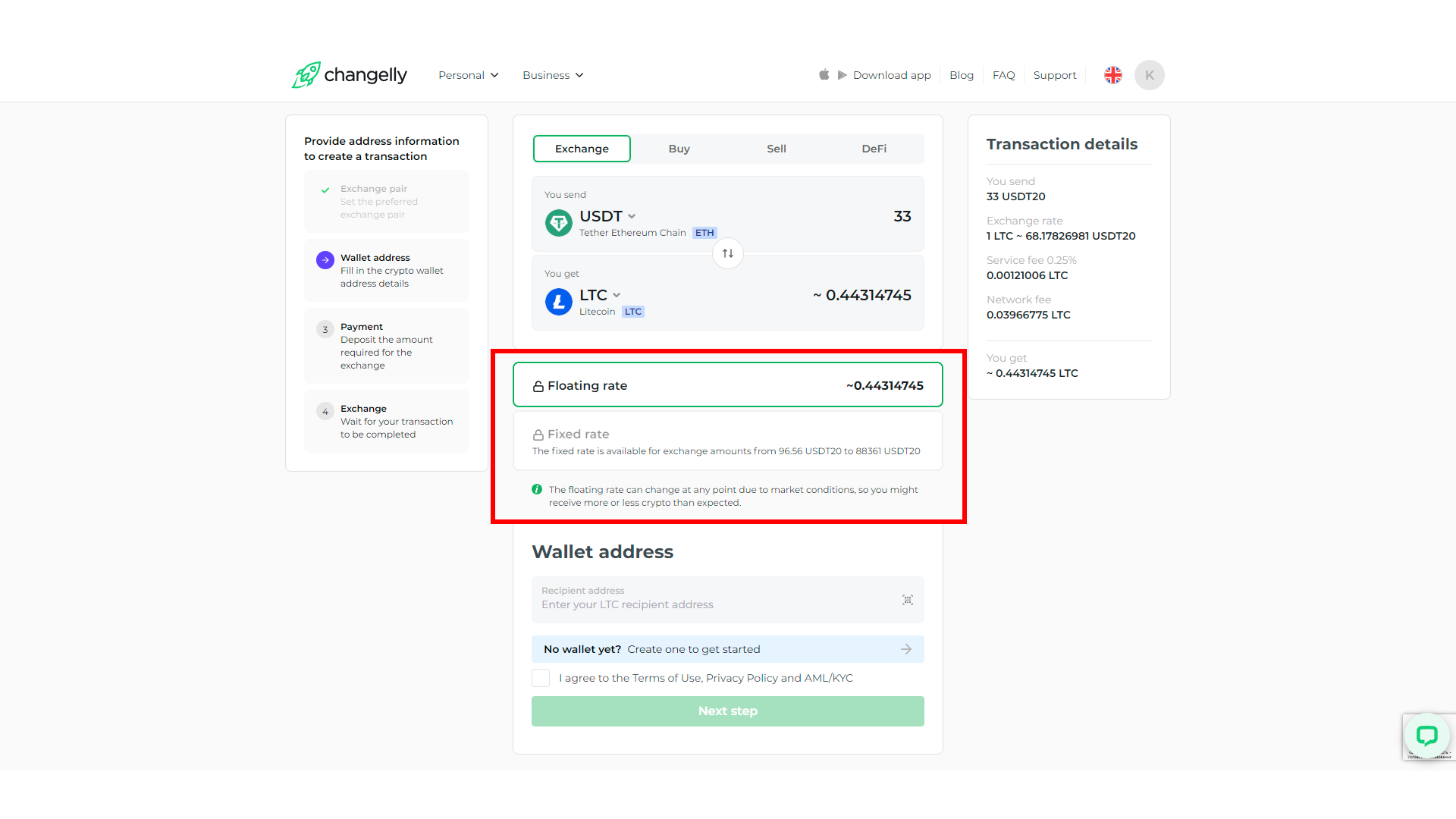This screenshot has width=1456, height=819.
Task: Open the Blog link
Action: click(962, 75)
